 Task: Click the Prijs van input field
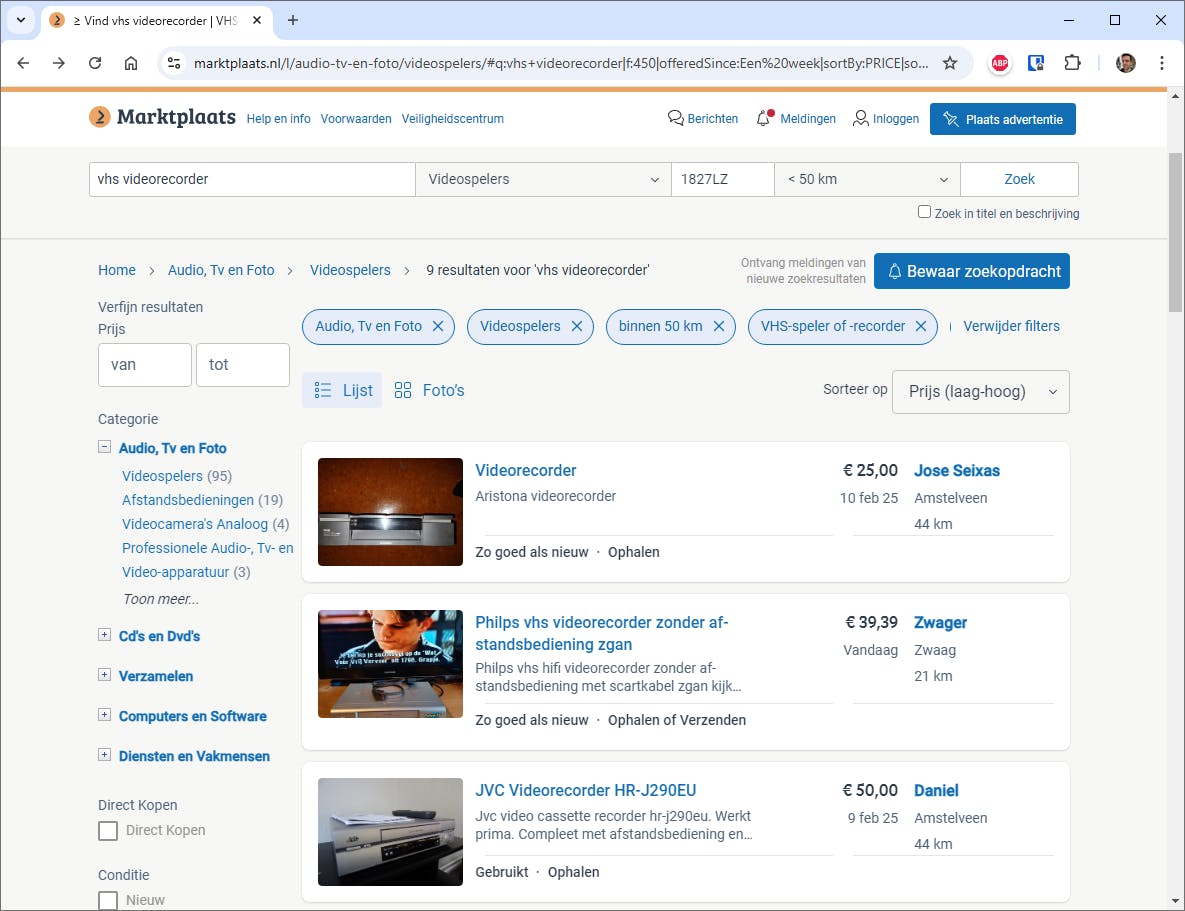click(144, 364)
